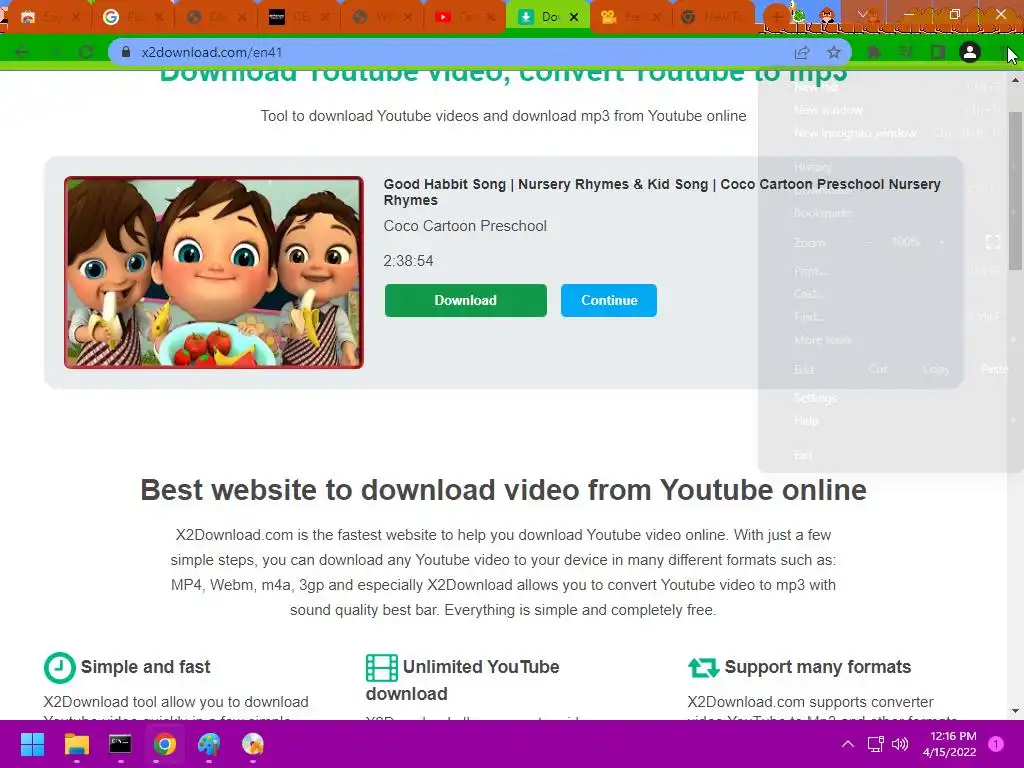The image size is (1024, 768).
Task: Click the arrows icon beside Support many formats
Action: [x=703, y=667]
